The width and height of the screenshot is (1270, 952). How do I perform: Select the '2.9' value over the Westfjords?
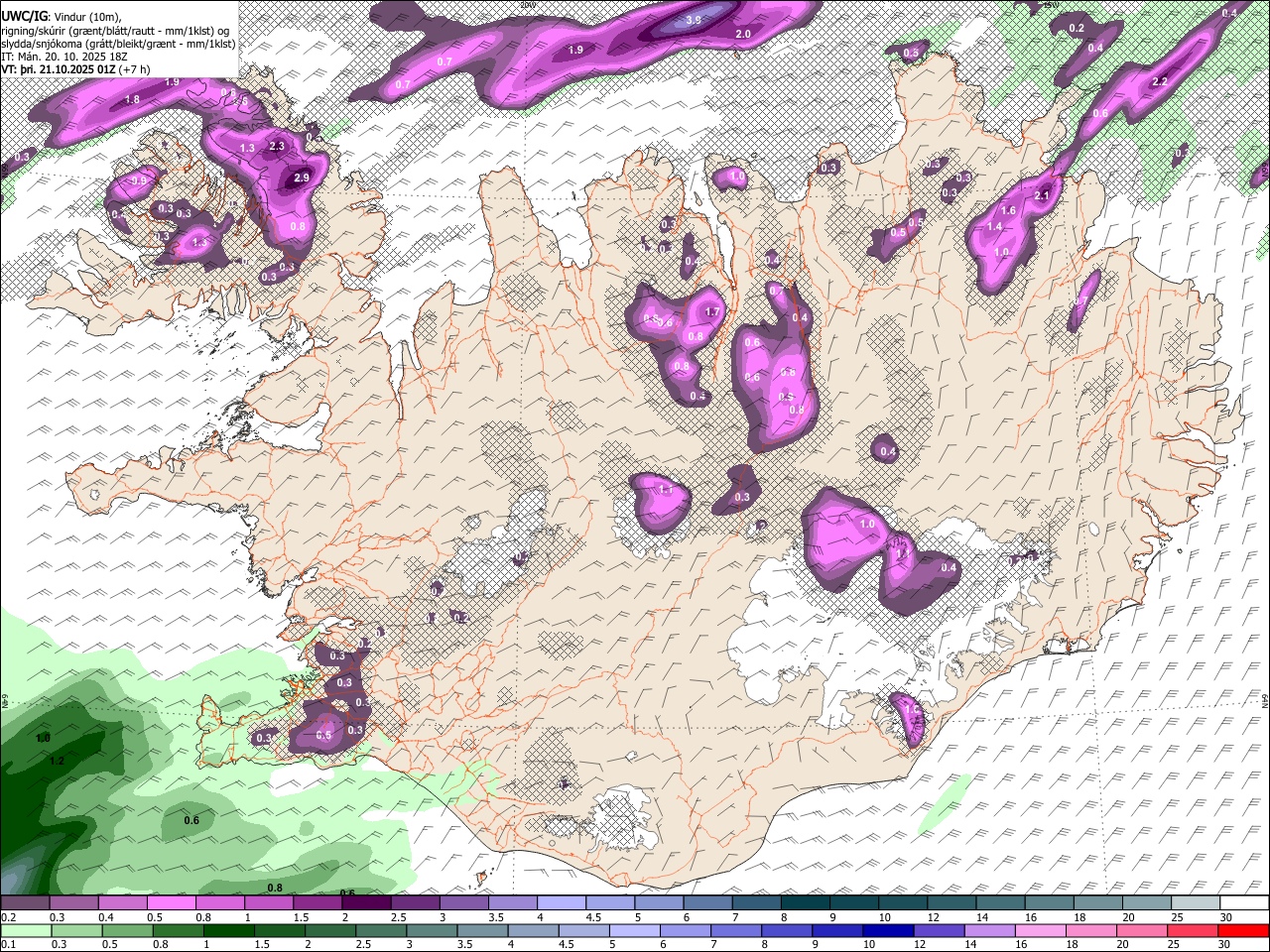[302, 178]
